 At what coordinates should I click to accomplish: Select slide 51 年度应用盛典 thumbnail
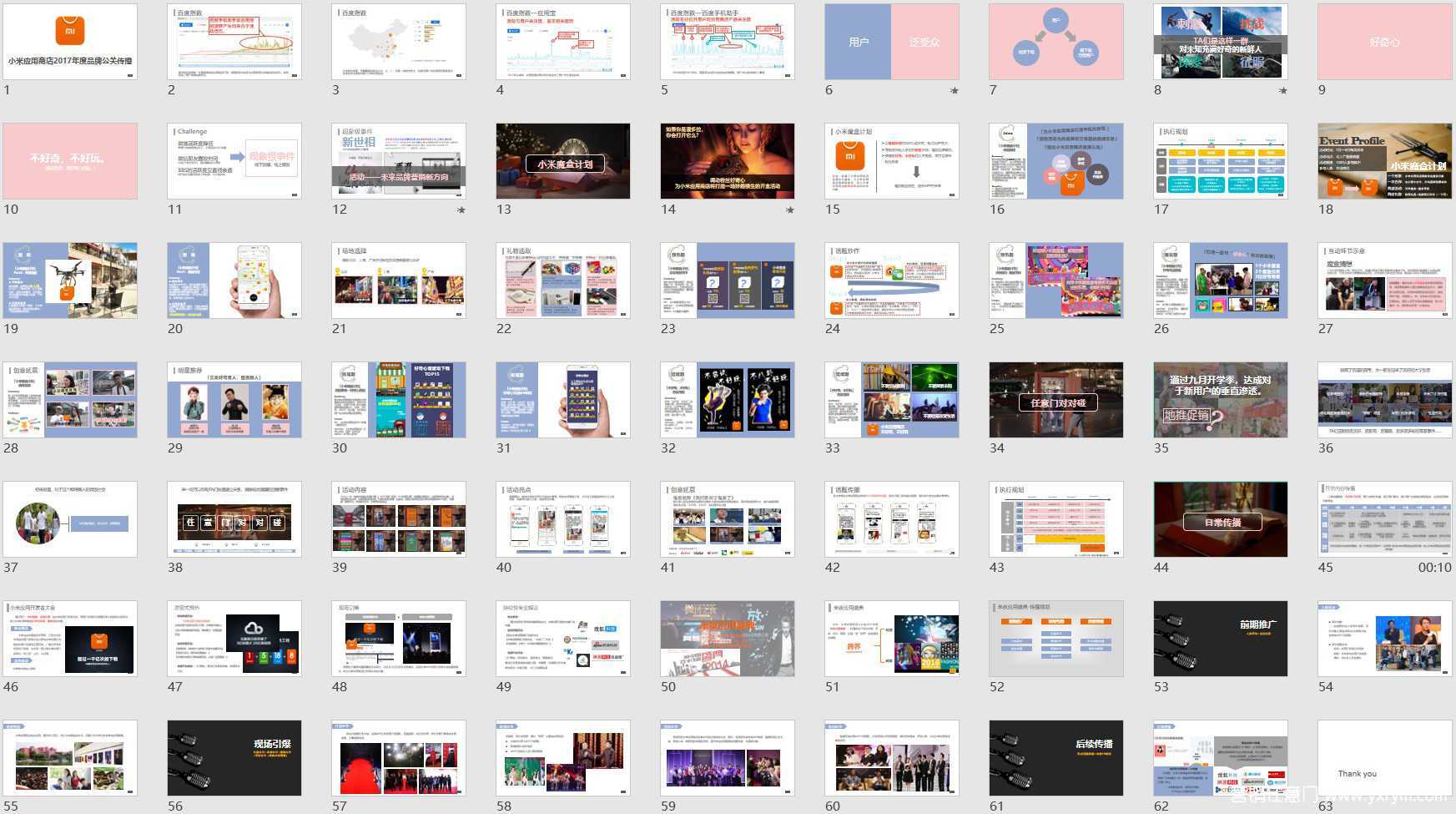[x=892, y=639]
